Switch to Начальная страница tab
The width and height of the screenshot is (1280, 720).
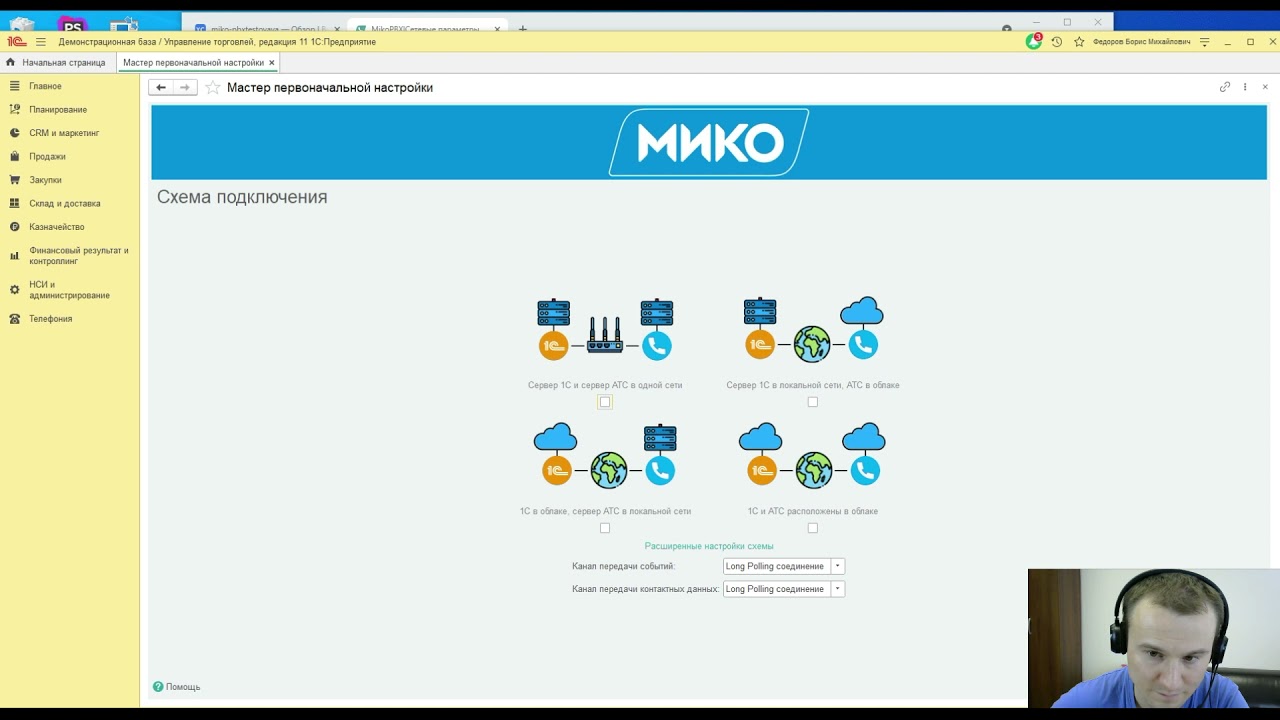point(56,62)
